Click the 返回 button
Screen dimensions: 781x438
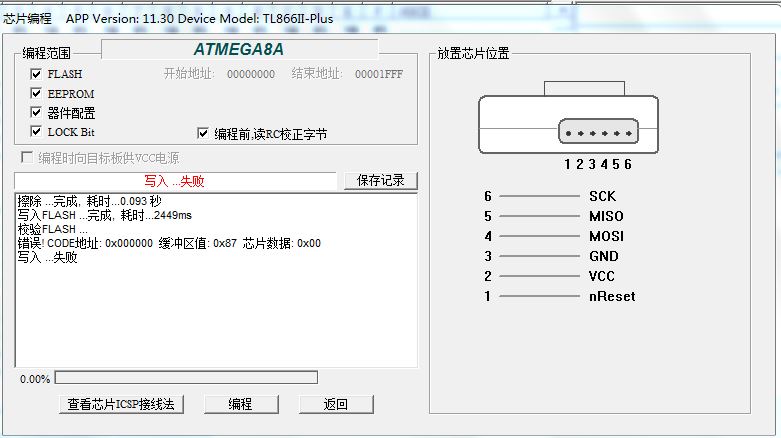[x=336, y=404]
